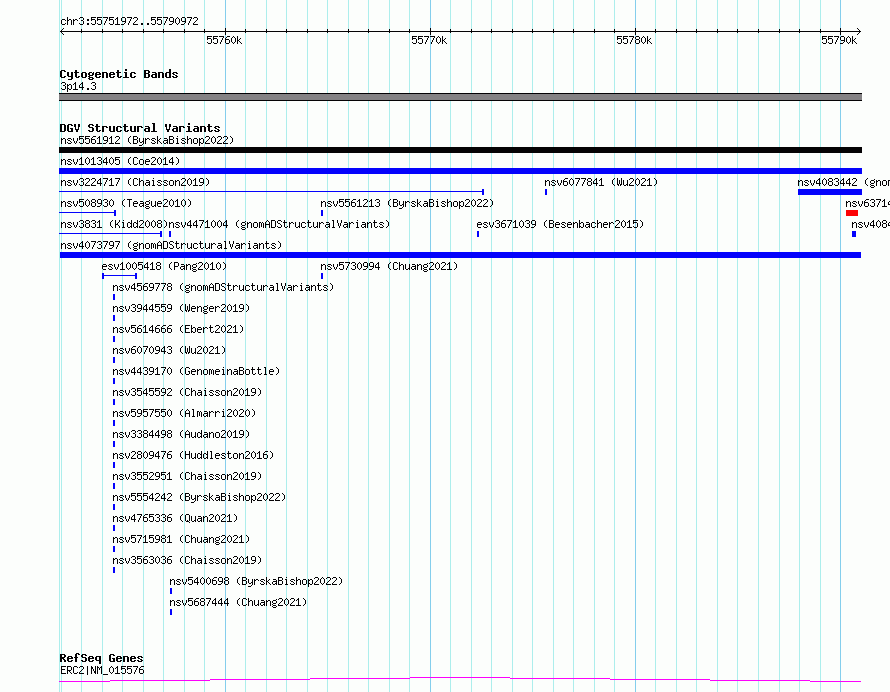Open nsv5400698 (ByrskaBishop2022) variant

[x=256, y=581]
